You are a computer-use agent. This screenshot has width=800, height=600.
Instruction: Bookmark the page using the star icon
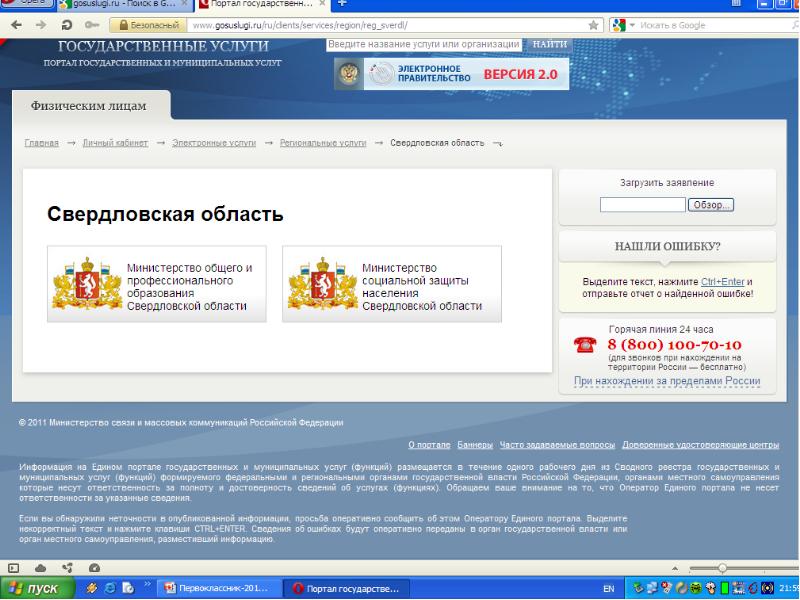pyautogui.click(x=594, y=24)
